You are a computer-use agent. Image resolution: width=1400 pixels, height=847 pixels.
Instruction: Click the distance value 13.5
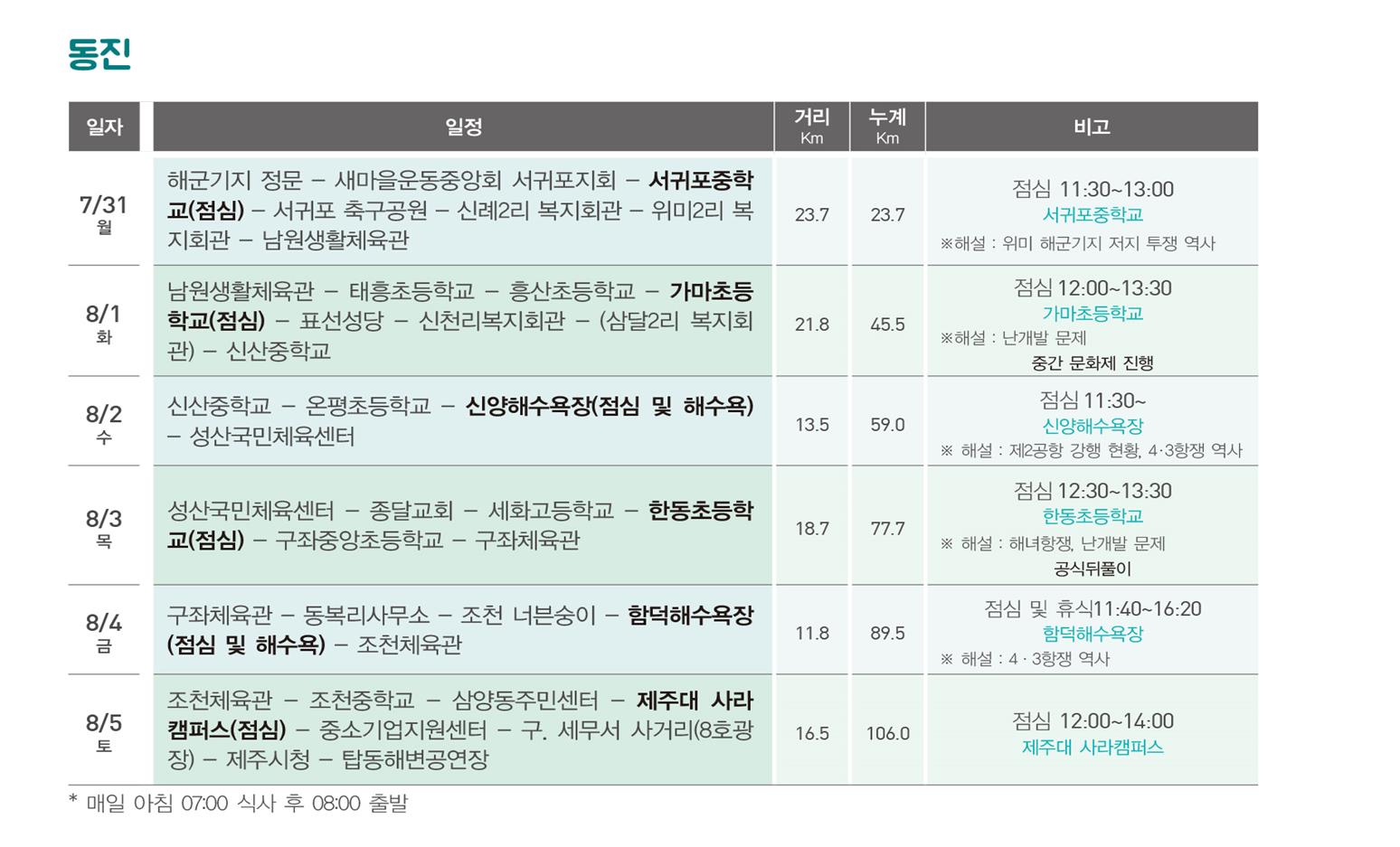812,424
